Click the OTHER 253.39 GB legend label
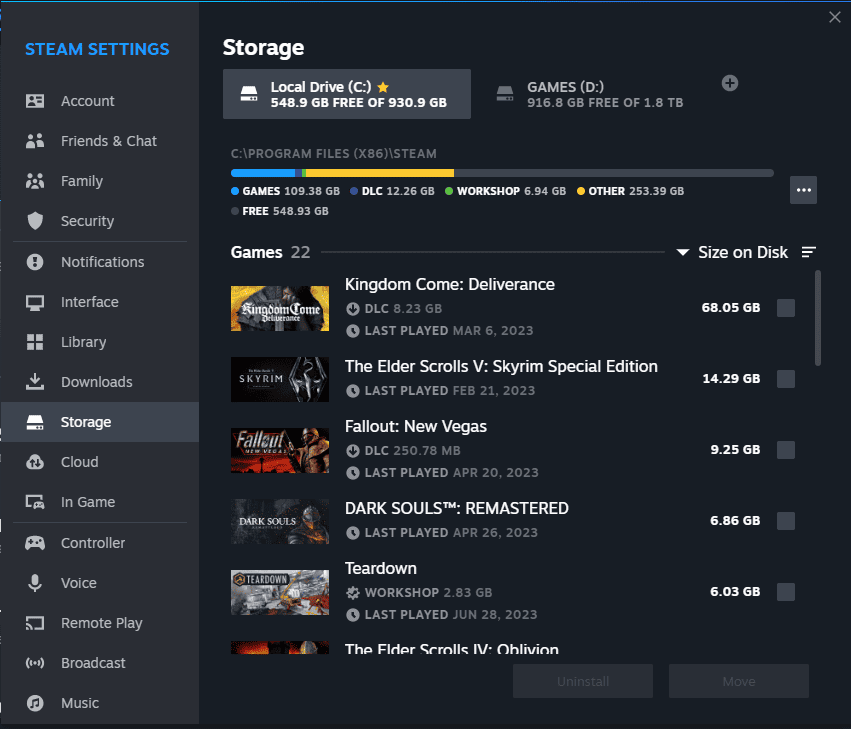This screenshot has width=851, height=729. tap(636, 191)
